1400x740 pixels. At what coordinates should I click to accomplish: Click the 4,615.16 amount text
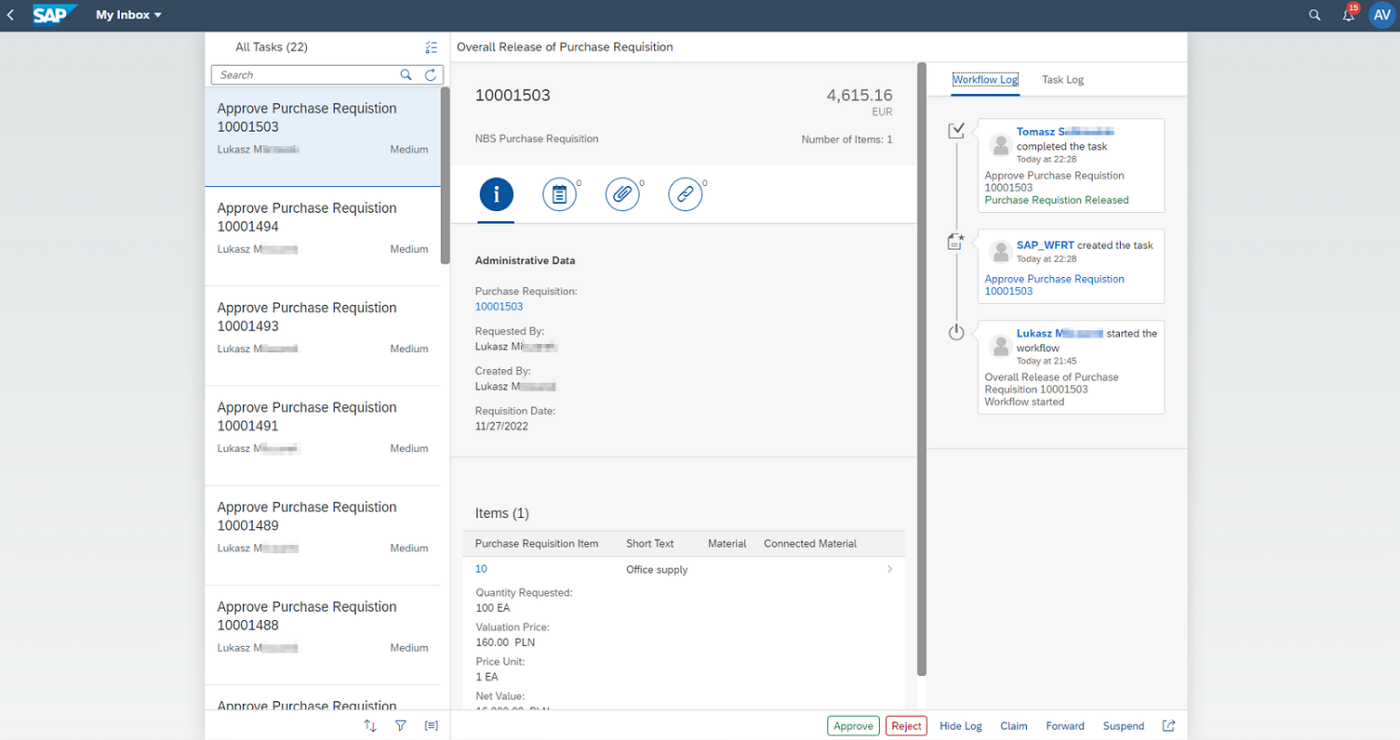pos(859,96)
